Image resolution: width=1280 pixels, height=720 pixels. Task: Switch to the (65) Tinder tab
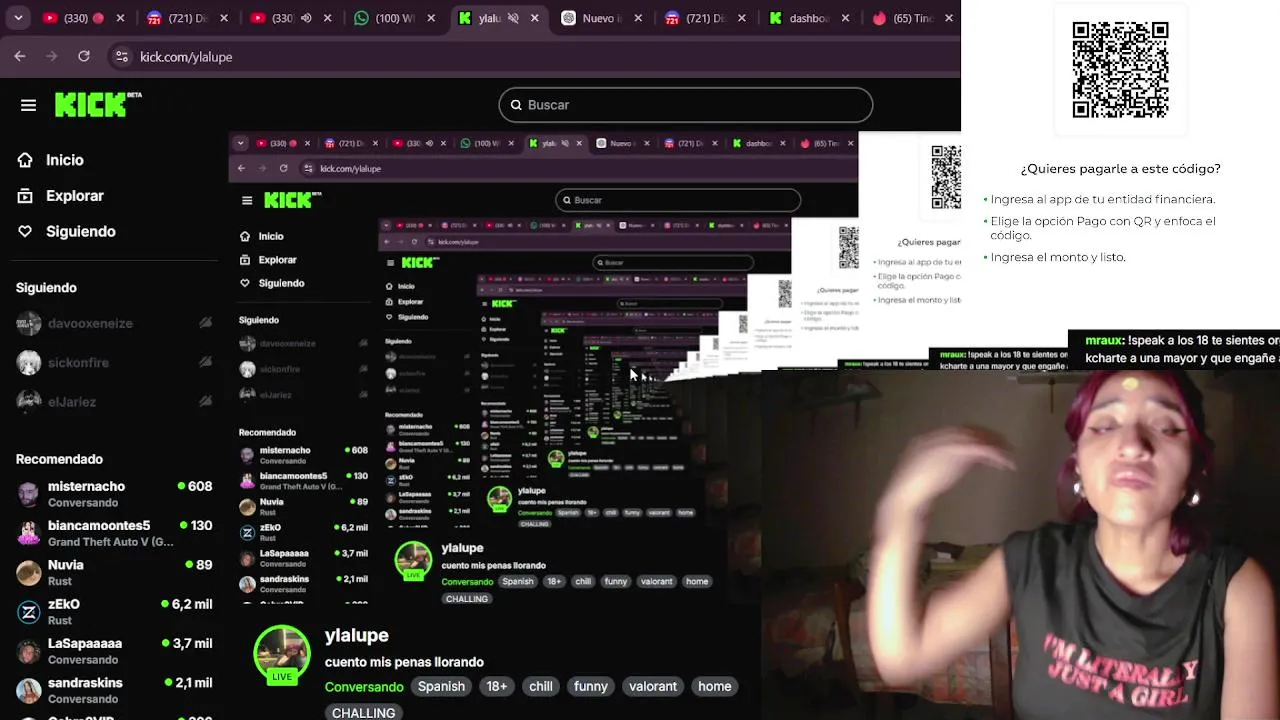coord(912,18)
